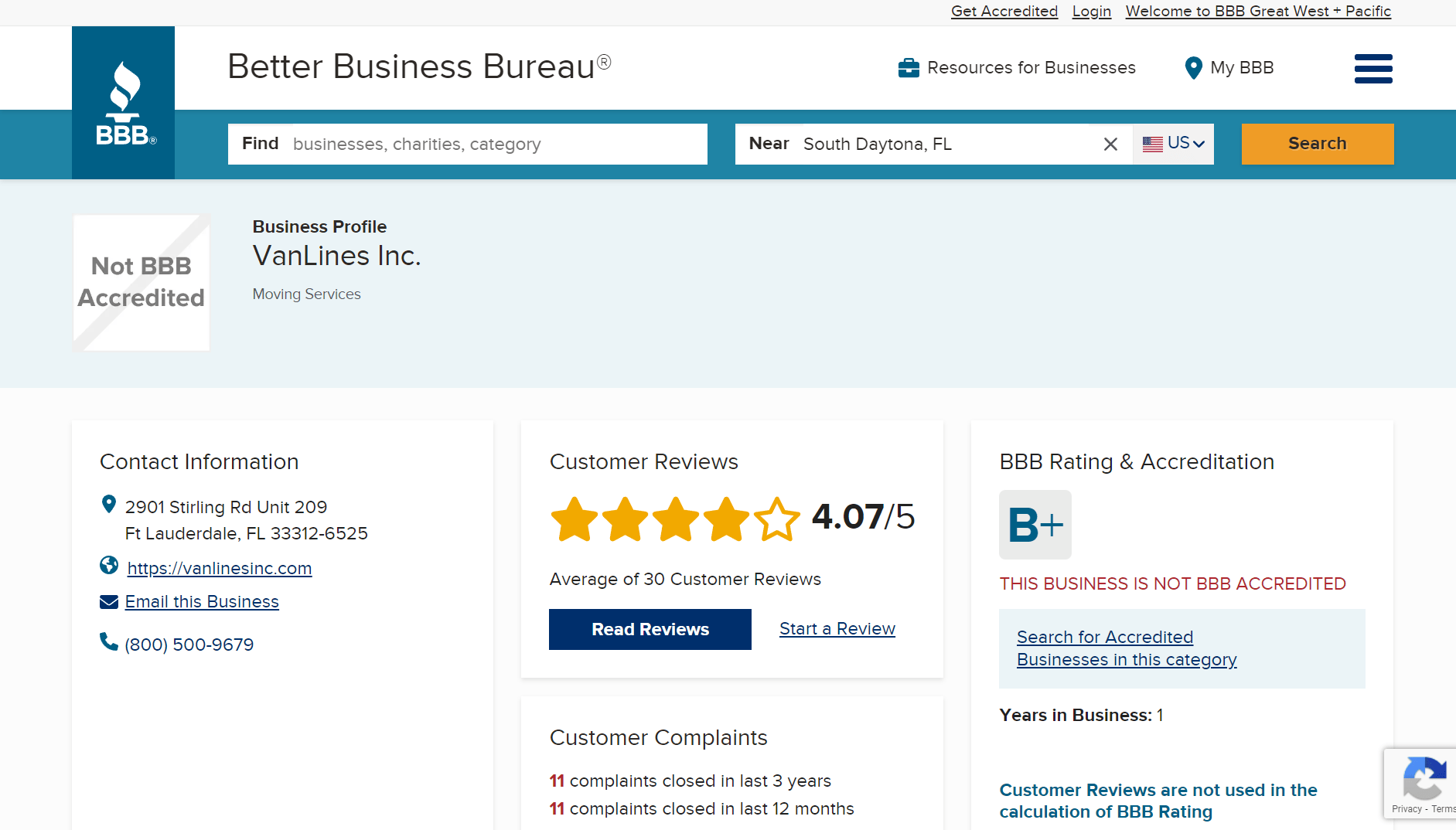Screen dimensions: 1456x830
Task: Click the Not BBB Accredited badge
Action: 142,283
